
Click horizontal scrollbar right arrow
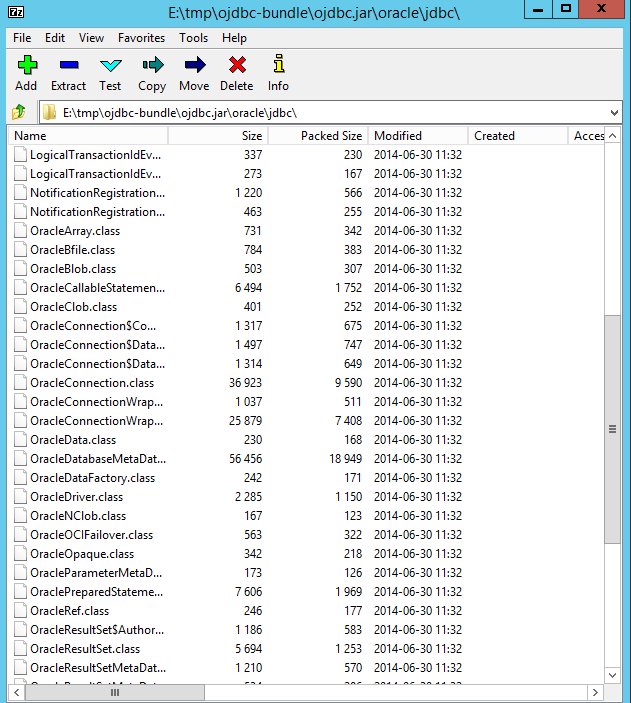tap(595, 692)
